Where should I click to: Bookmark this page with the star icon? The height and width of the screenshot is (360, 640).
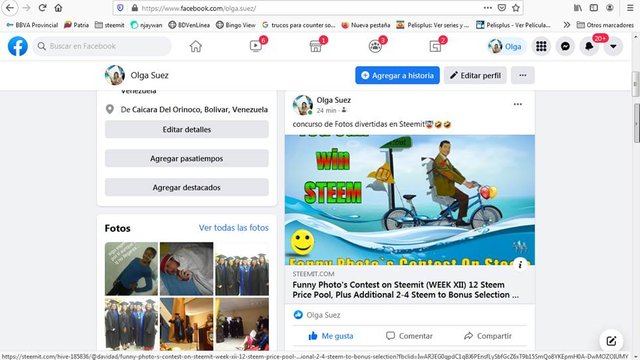(x=516, y=8)
